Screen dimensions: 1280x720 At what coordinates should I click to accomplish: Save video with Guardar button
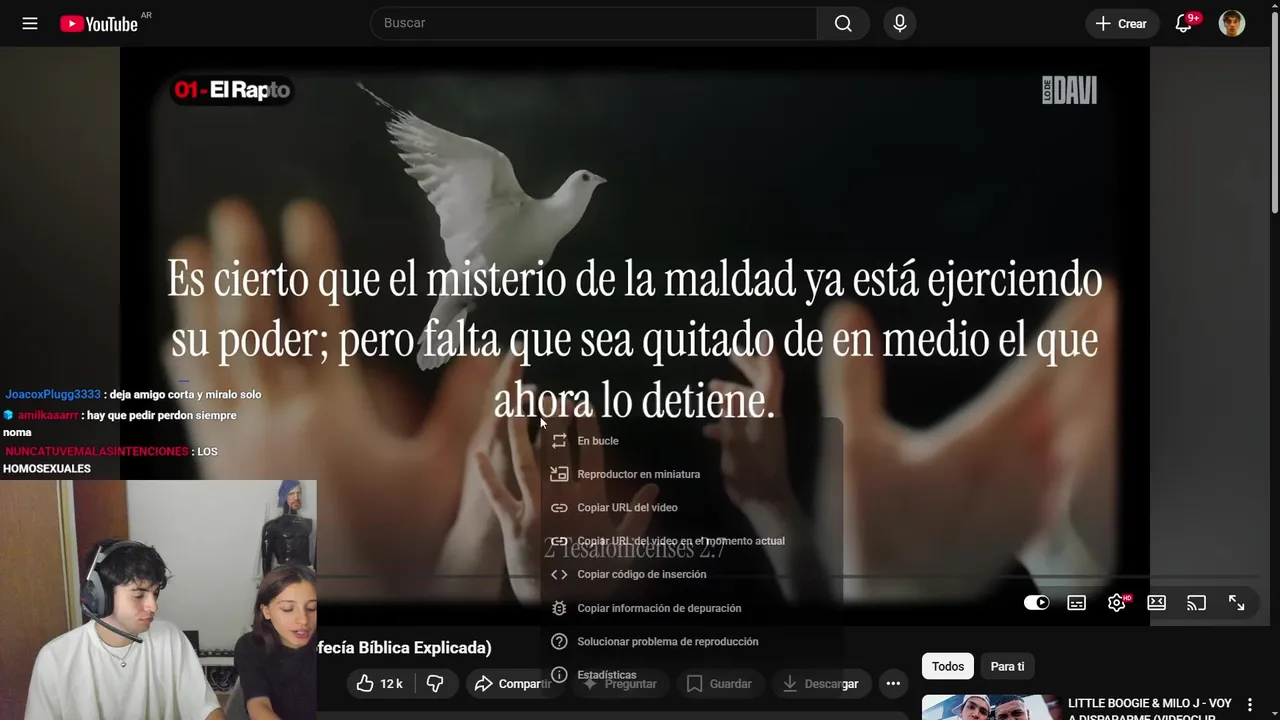point(720,684)
